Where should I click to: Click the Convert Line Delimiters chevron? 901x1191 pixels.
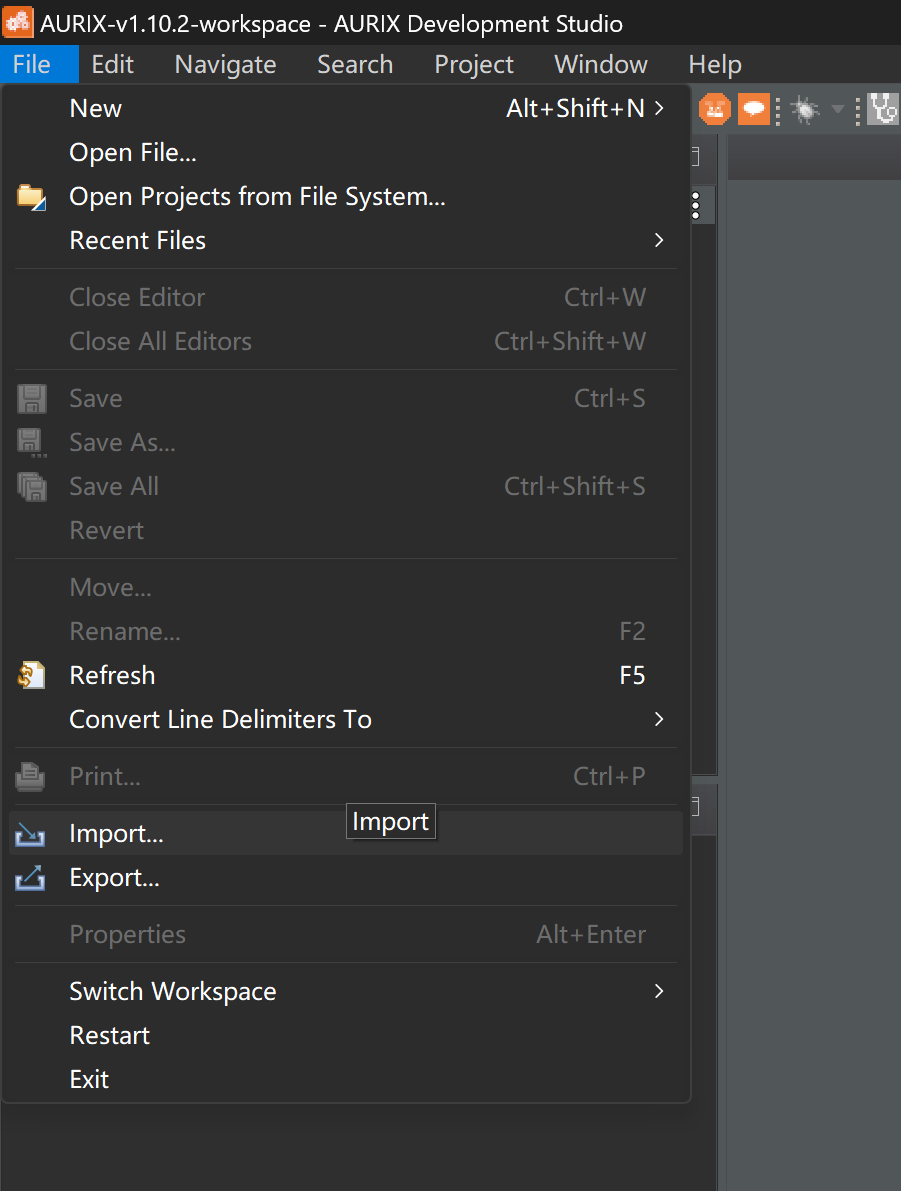click(659, 719)
